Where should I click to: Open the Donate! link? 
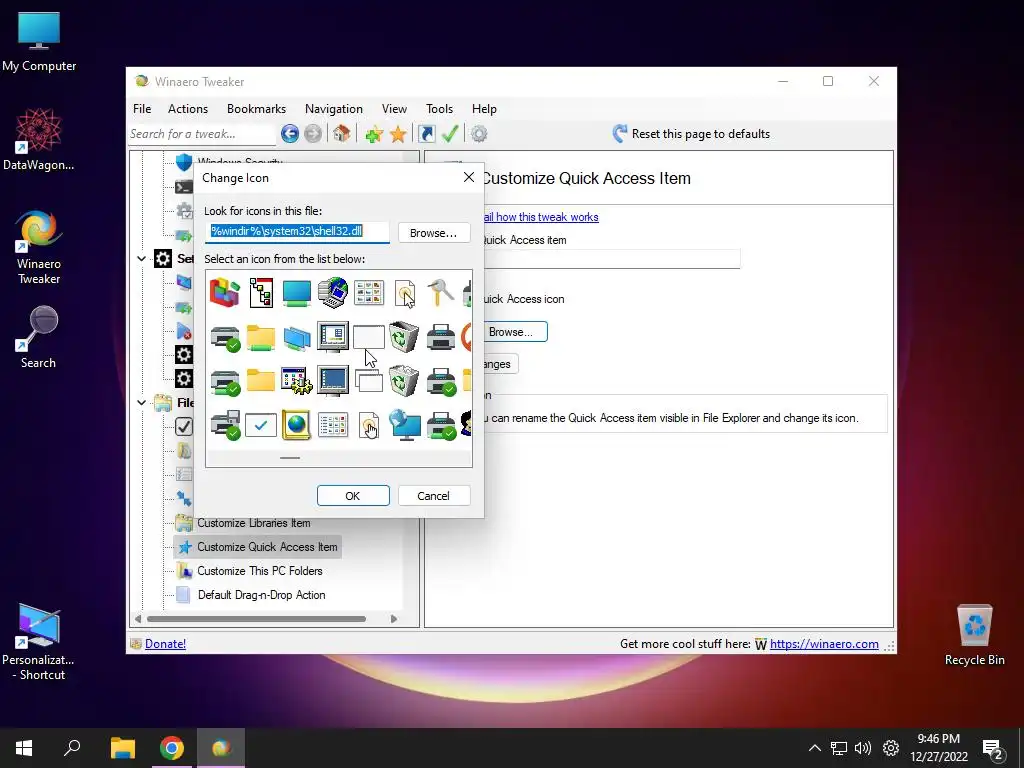click(x=165, y=644)
